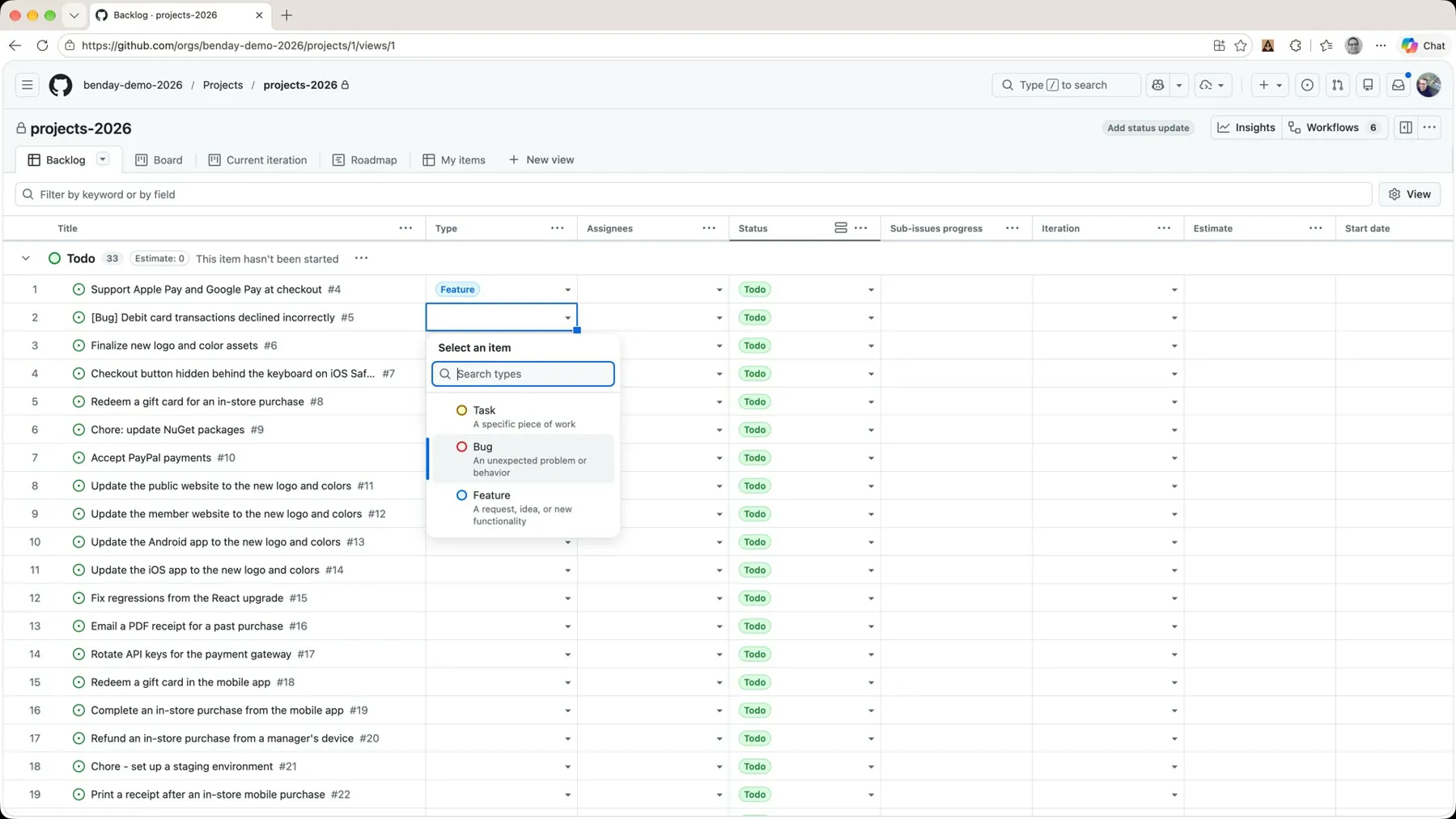Click Add status update button

tap(1148, 128)
